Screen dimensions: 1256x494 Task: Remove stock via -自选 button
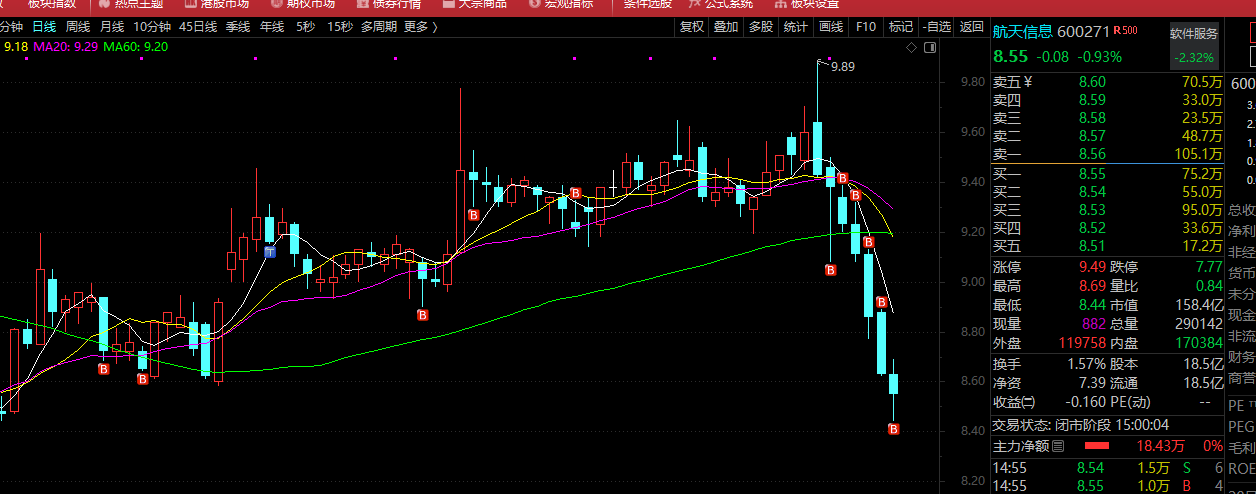[x=936, y=27]
